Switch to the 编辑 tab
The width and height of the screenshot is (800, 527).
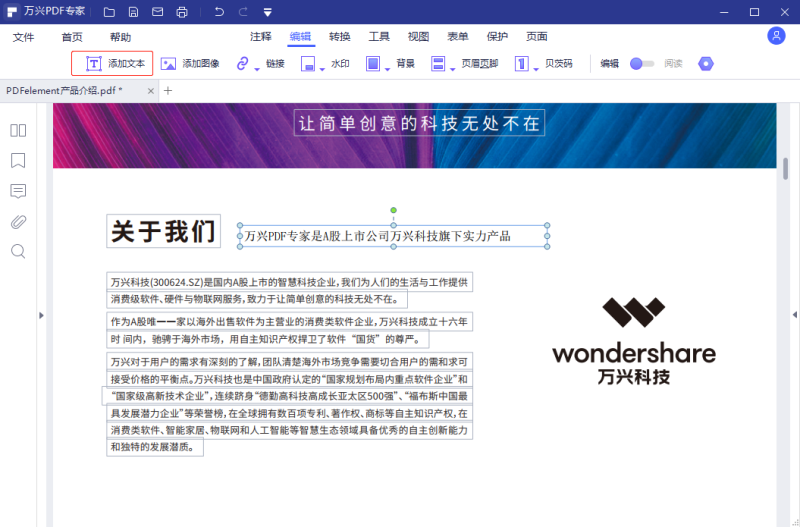[300, 36]
